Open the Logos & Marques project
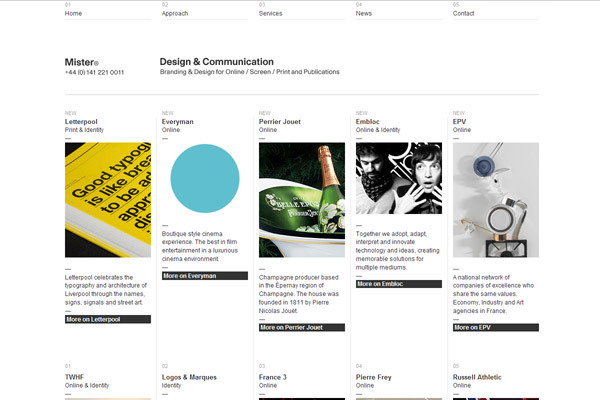Image resolution: width=600 pixels, height=400 pixels. 189,377
